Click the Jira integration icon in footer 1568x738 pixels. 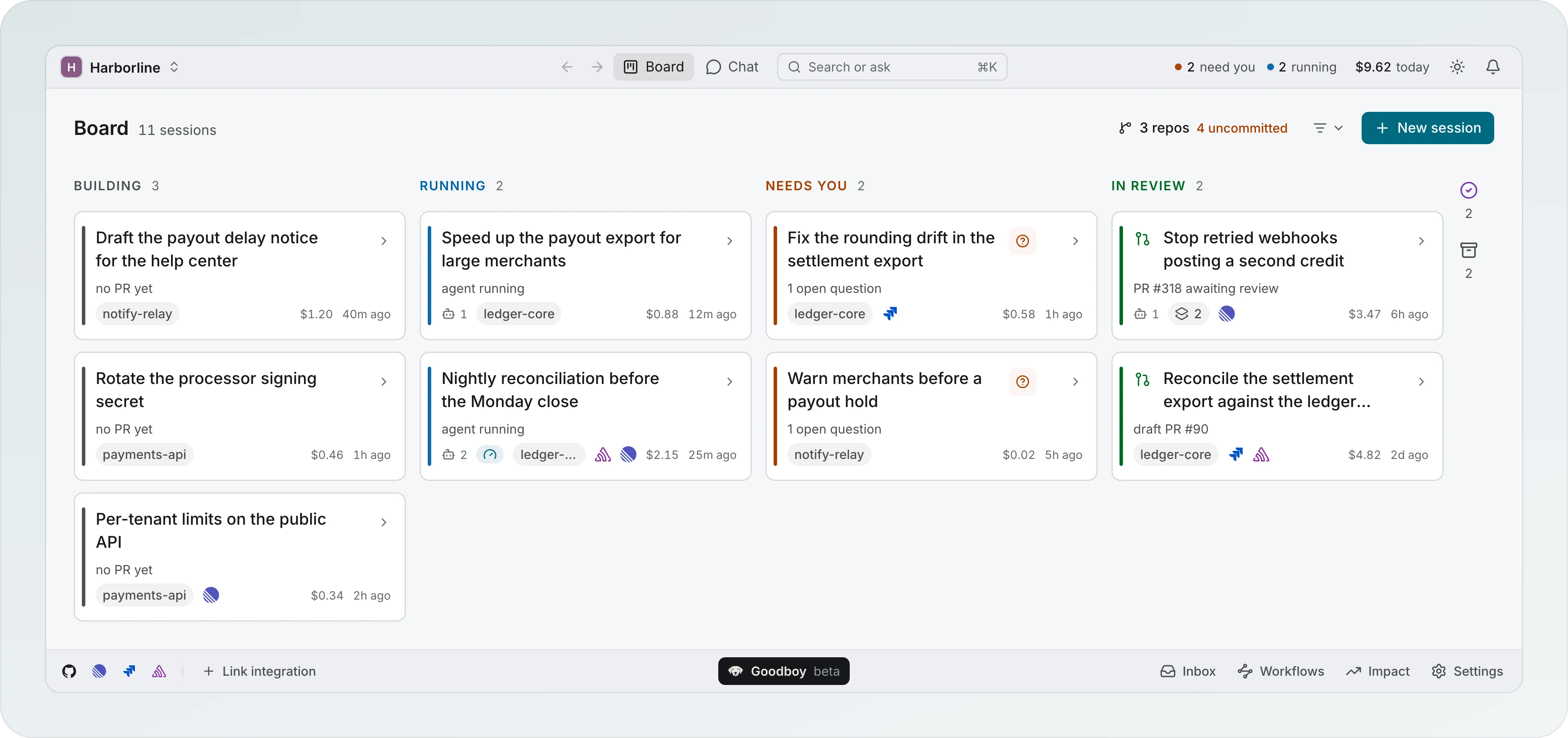(129, 671)
